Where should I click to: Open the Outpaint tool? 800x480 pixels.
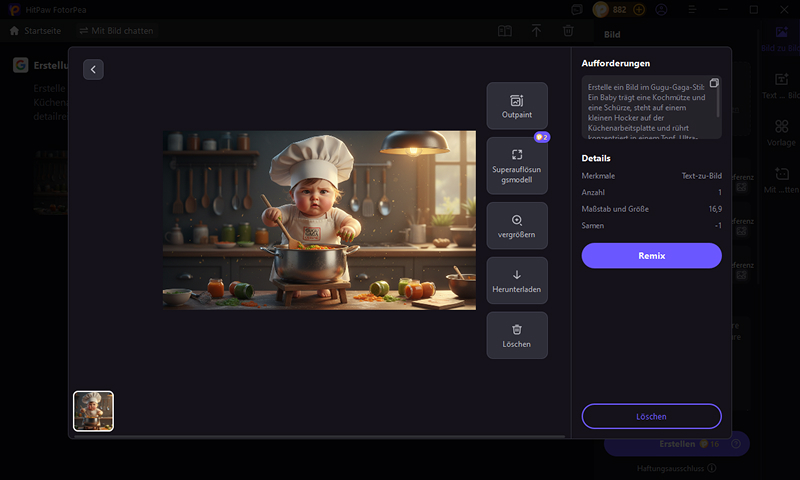tap(517, 106)
